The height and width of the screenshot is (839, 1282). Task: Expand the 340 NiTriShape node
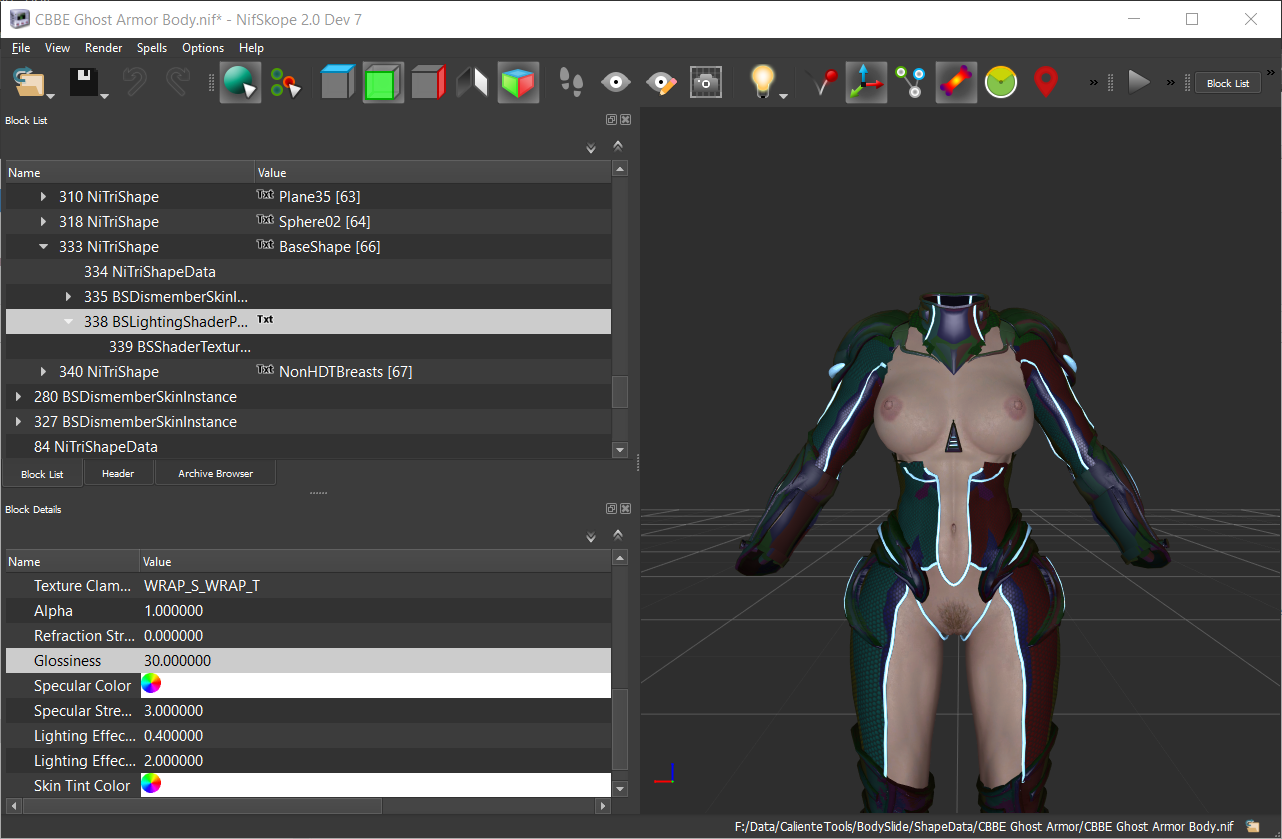43,372
